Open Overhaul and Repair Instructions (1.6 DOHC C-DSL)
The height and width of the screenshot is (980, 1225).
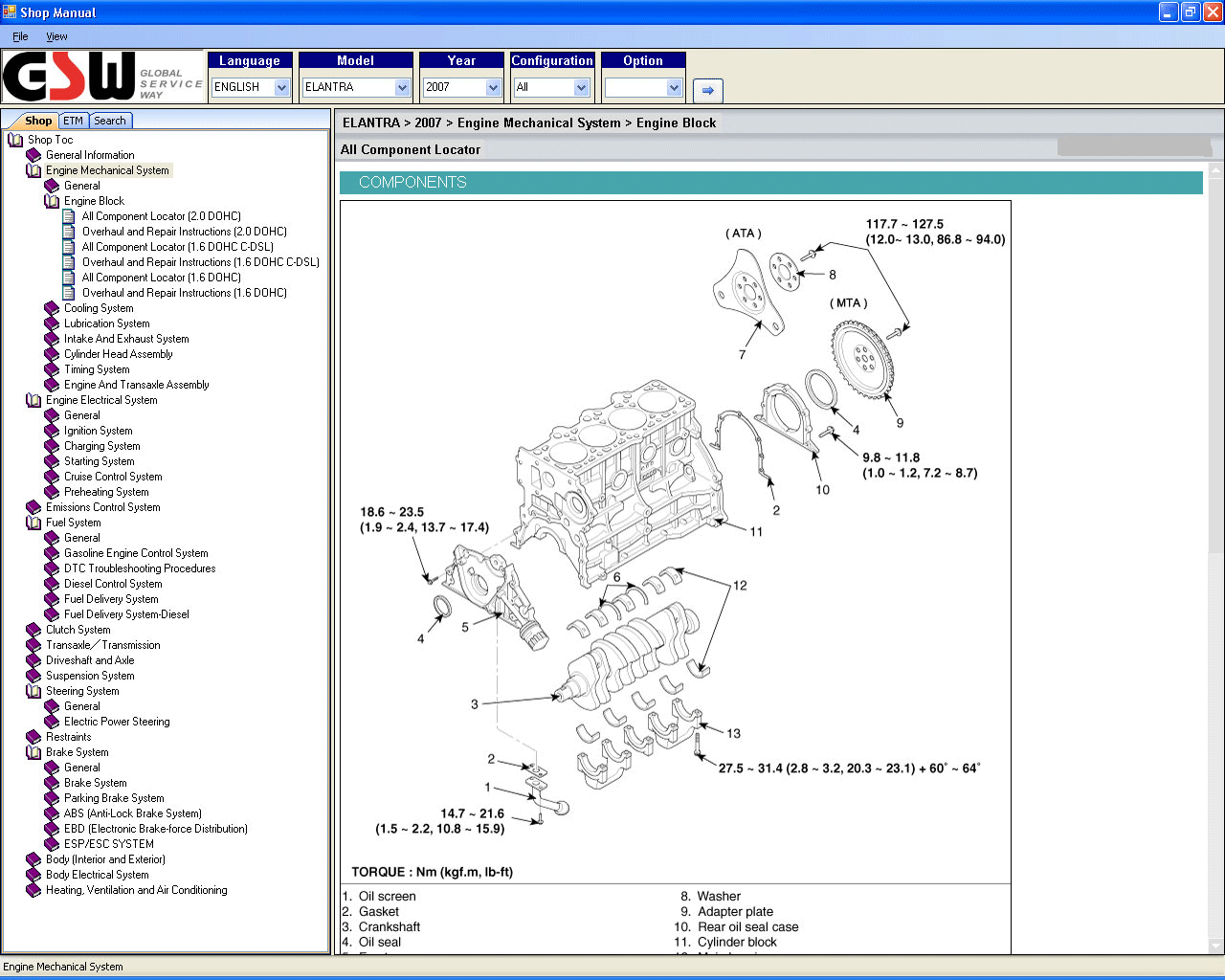coord(201,262)
